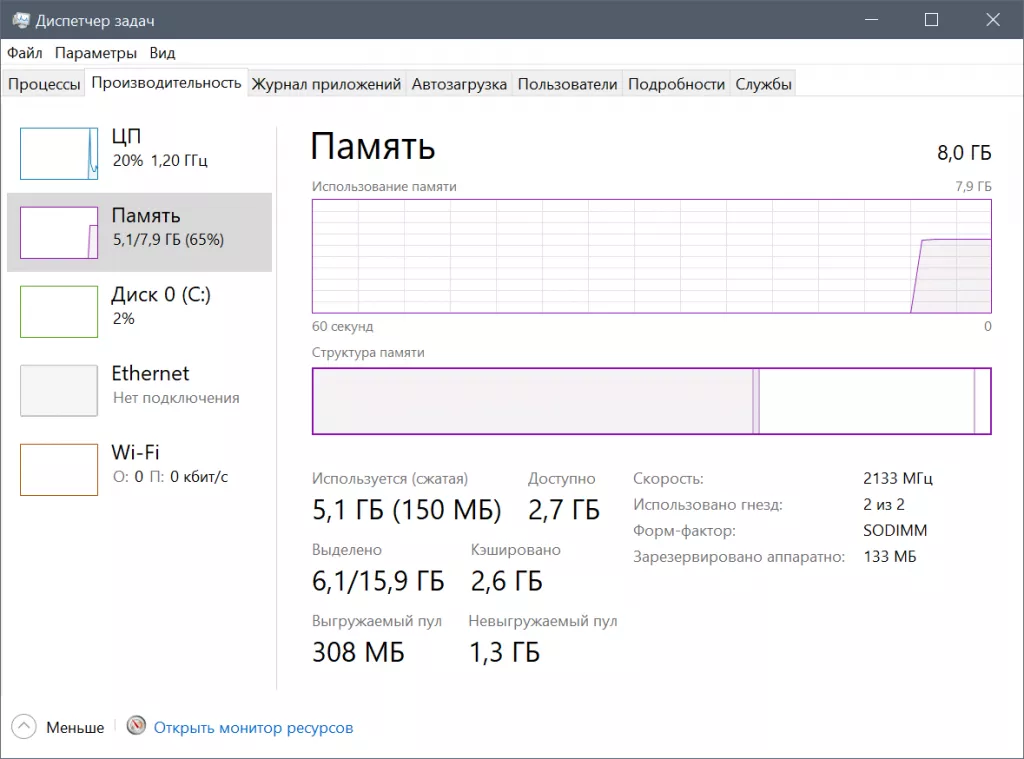Open the Файл menu
The image size is (1024, 759).
pos(25,53)
